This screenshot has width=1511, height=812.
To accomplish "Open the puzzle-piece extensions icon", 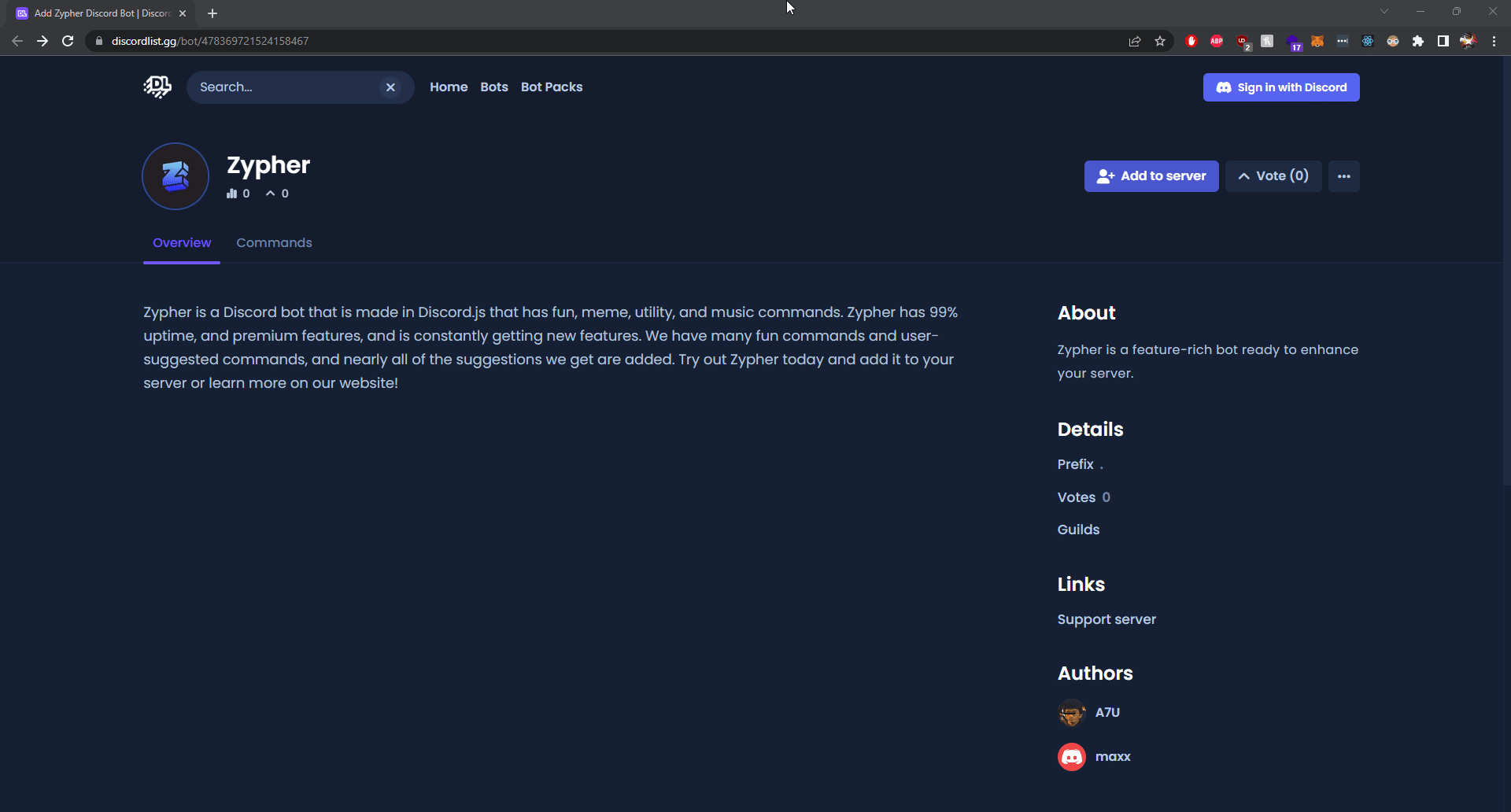I will tap(1419, 41).
